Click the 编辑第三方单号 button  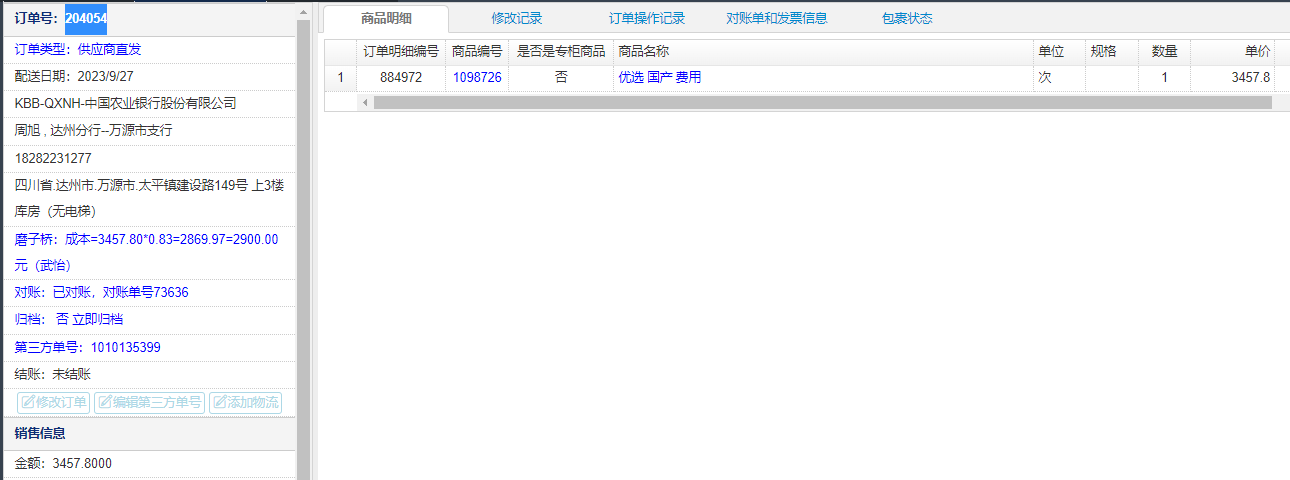149,403
